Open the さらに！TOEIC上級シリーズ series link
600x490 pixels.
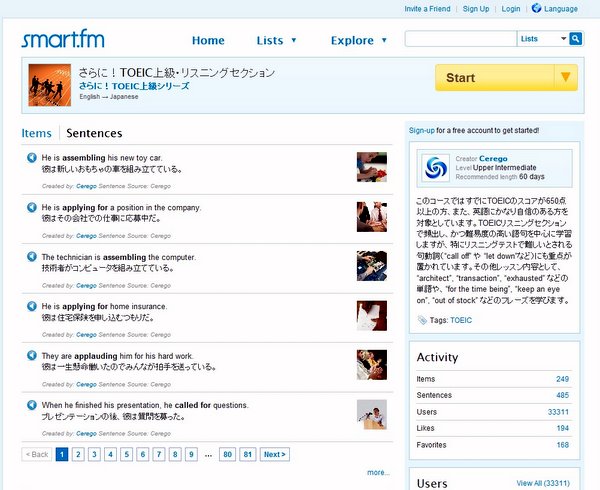pyautogui.click(x=134, y=86)
